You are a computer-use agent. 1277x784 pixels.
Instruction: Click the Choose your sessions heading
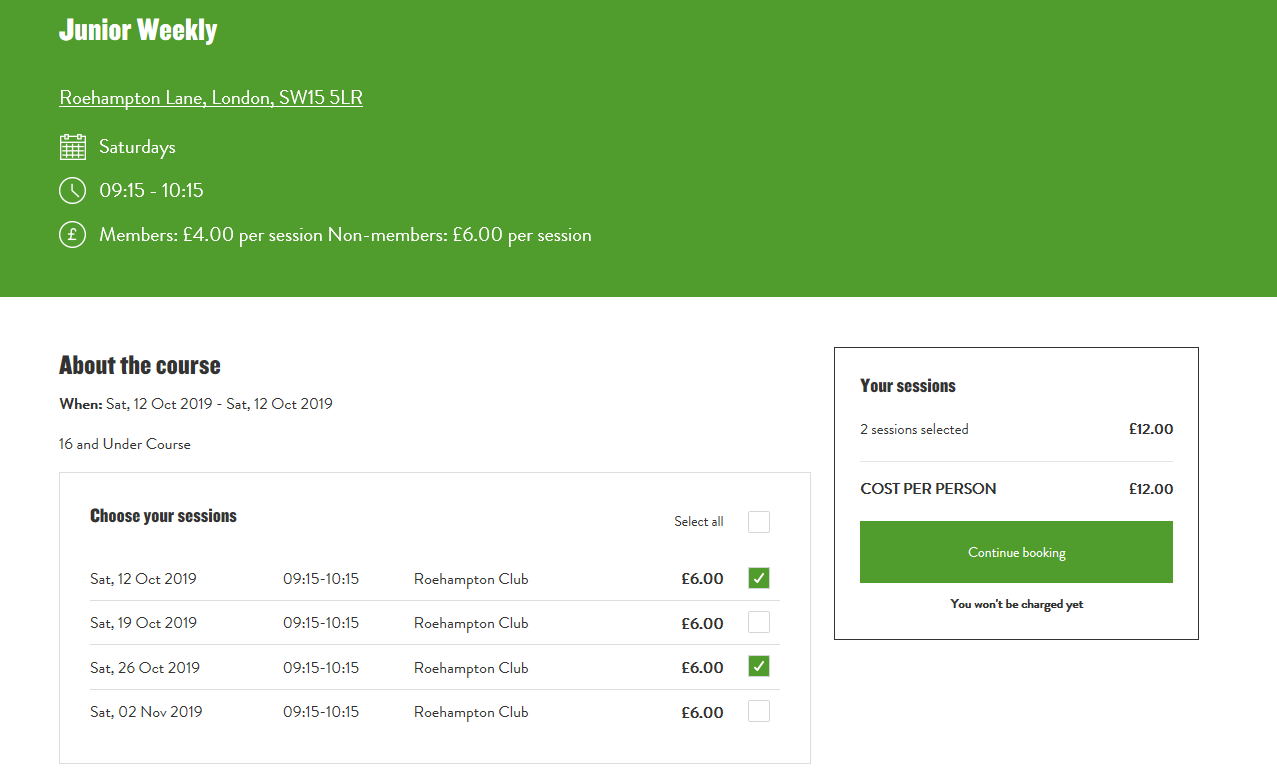tap(163, 516)
